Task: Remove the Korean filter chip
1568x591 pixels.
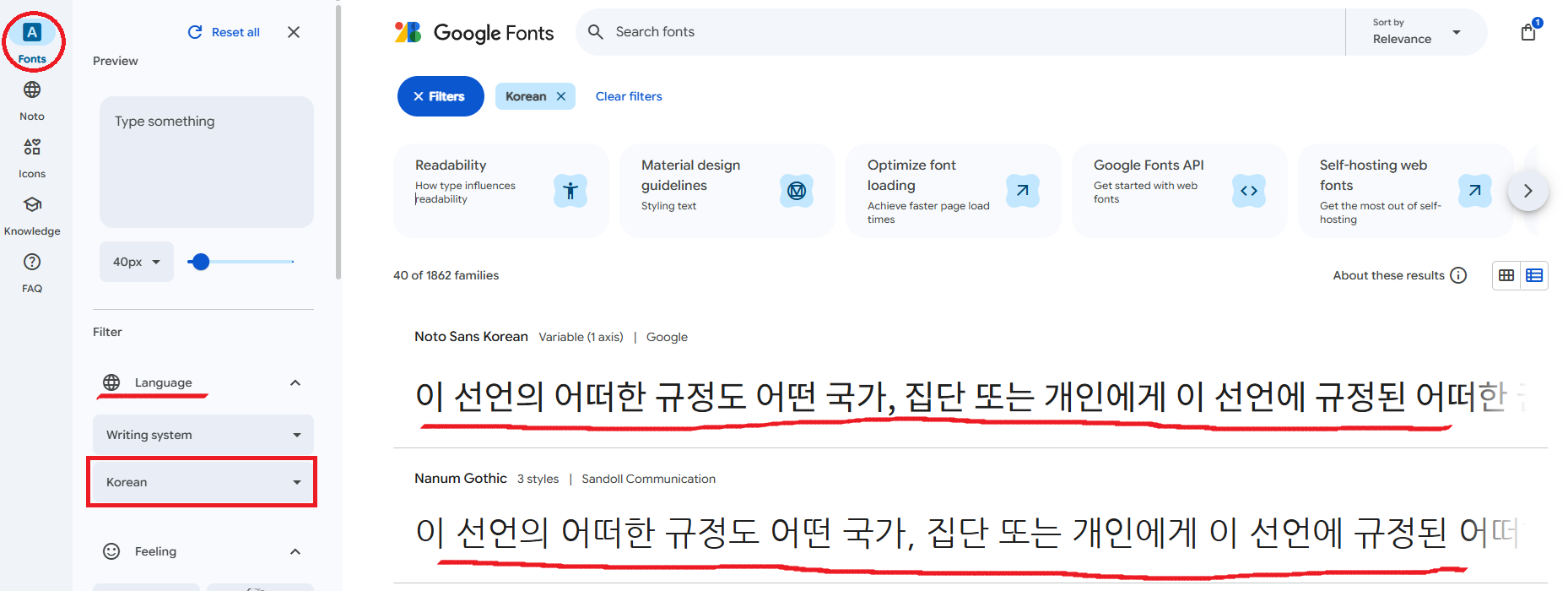Action: [x=561, y=96]
